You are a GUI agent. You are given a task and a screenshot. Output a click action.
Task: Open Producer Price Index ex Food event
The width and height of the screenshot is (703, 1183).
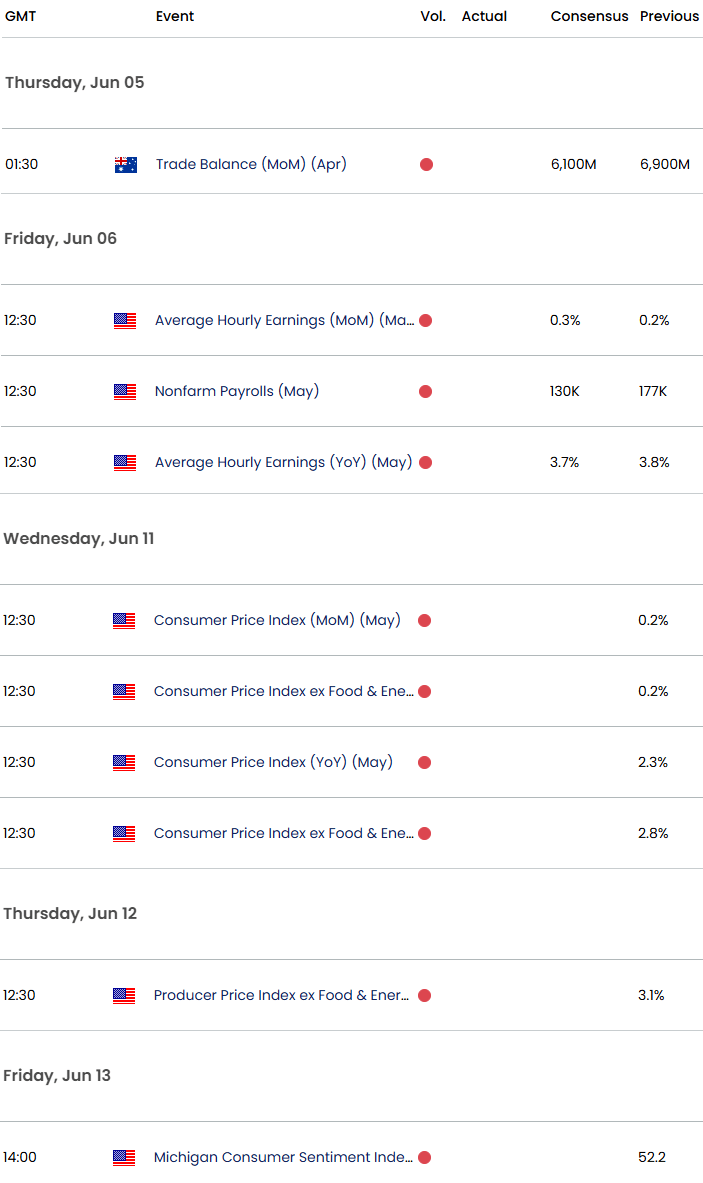[281, 995]
